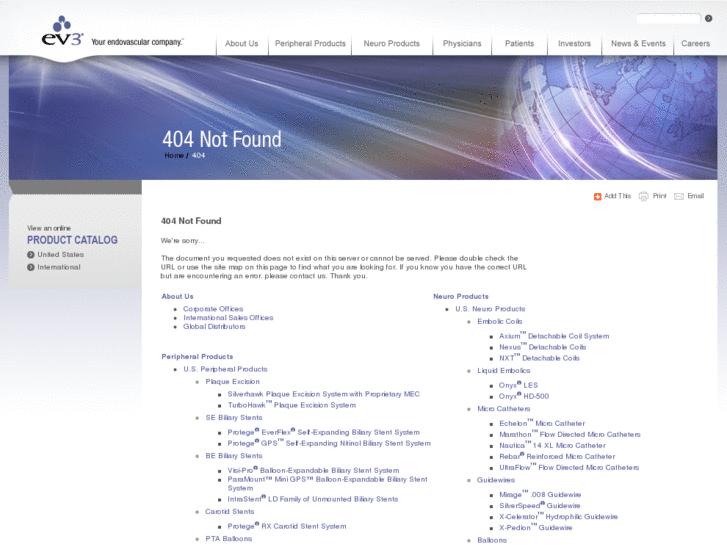Click the Add This share icon
727x545 pixels.
[598, 197]
